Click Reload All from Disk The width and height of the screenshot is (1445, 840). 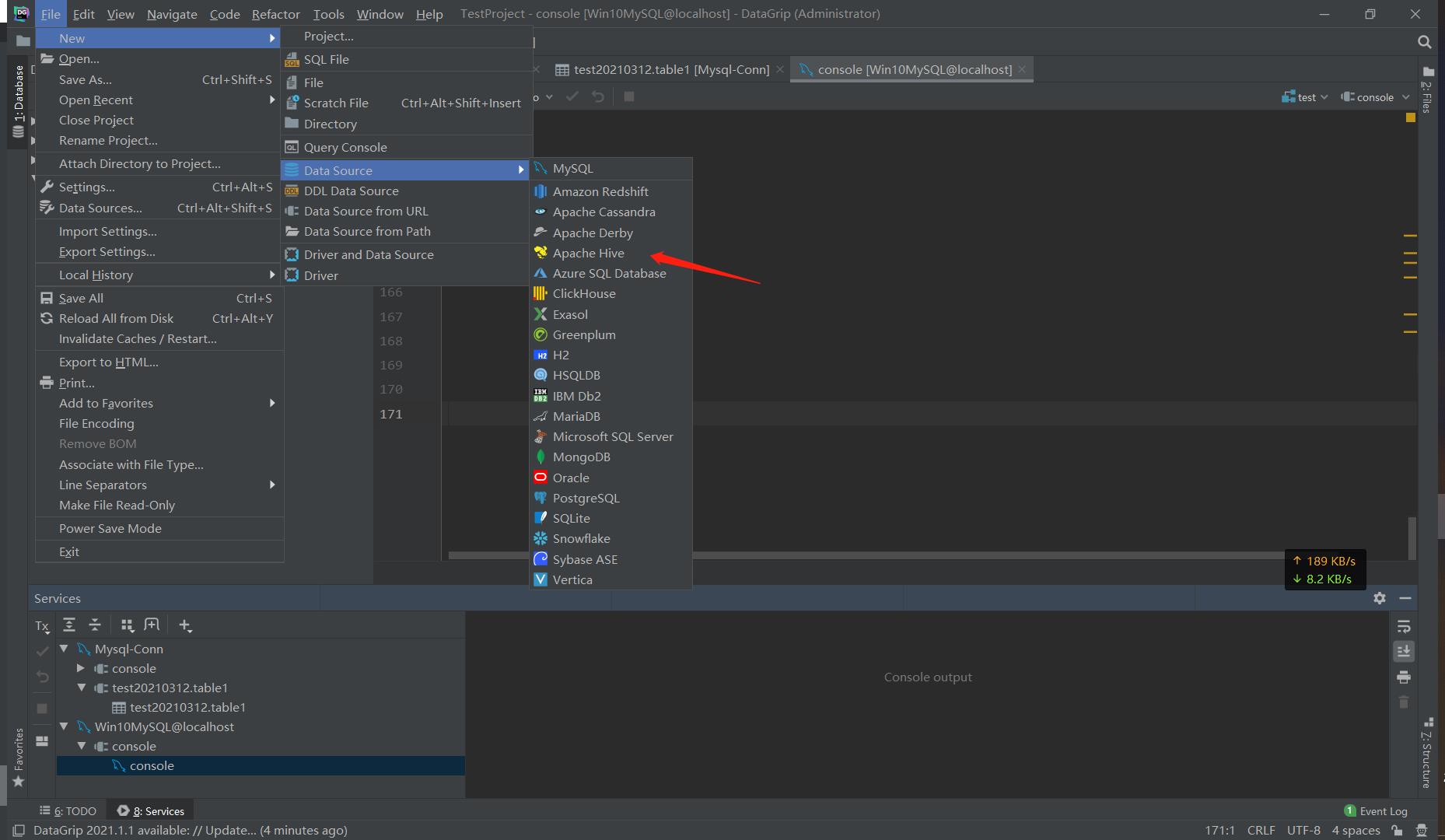159,318
